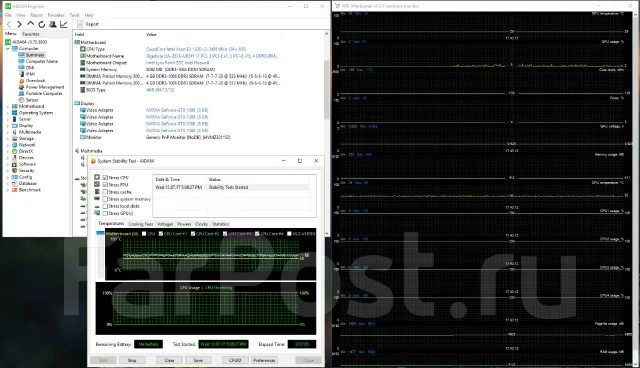
Task: Click the Stress GPU(s) monitor icon
Action: (97, 213)
